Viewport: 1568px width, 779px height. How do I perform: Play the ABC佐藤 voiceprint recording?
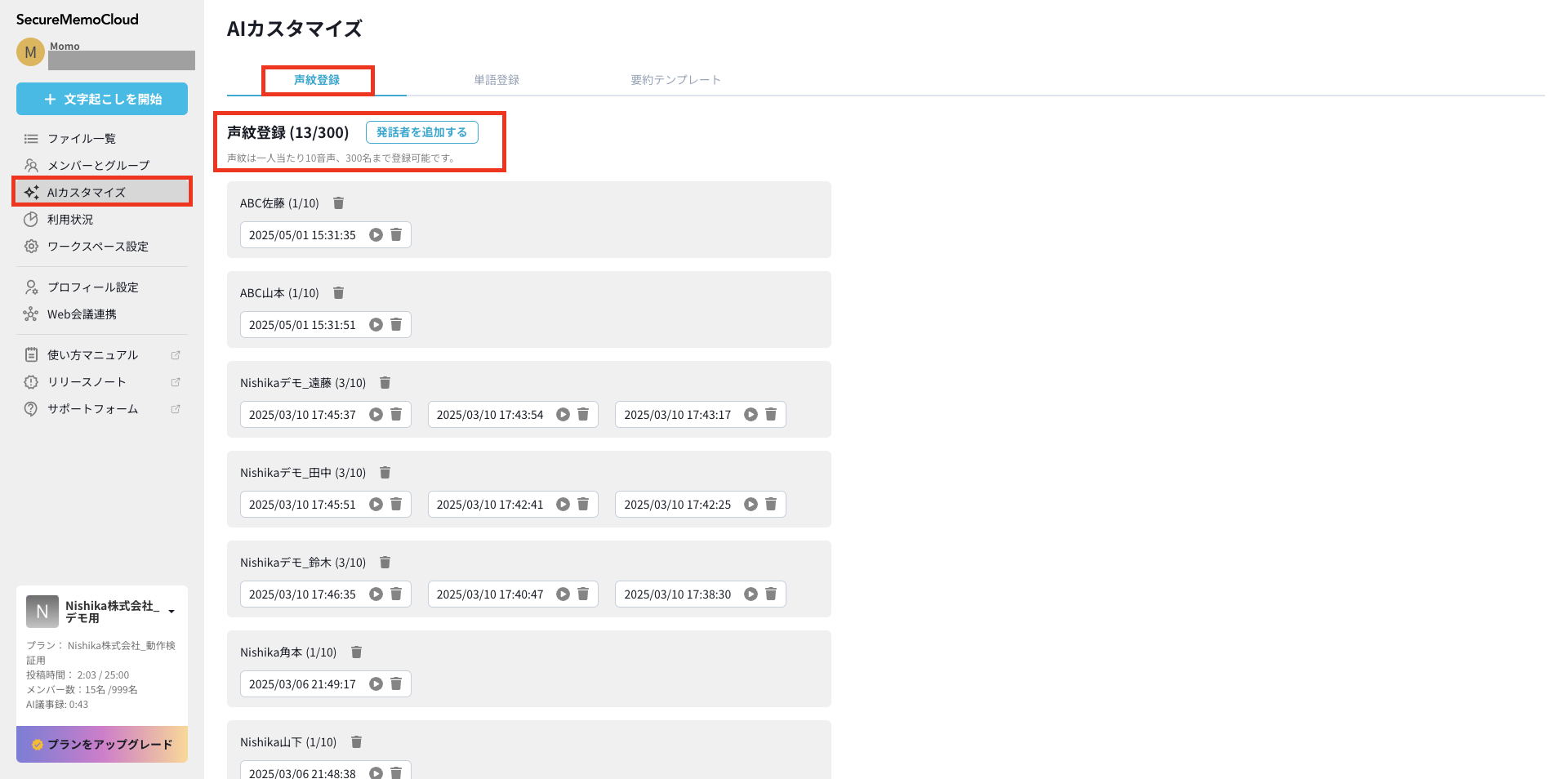coord(376,235)
